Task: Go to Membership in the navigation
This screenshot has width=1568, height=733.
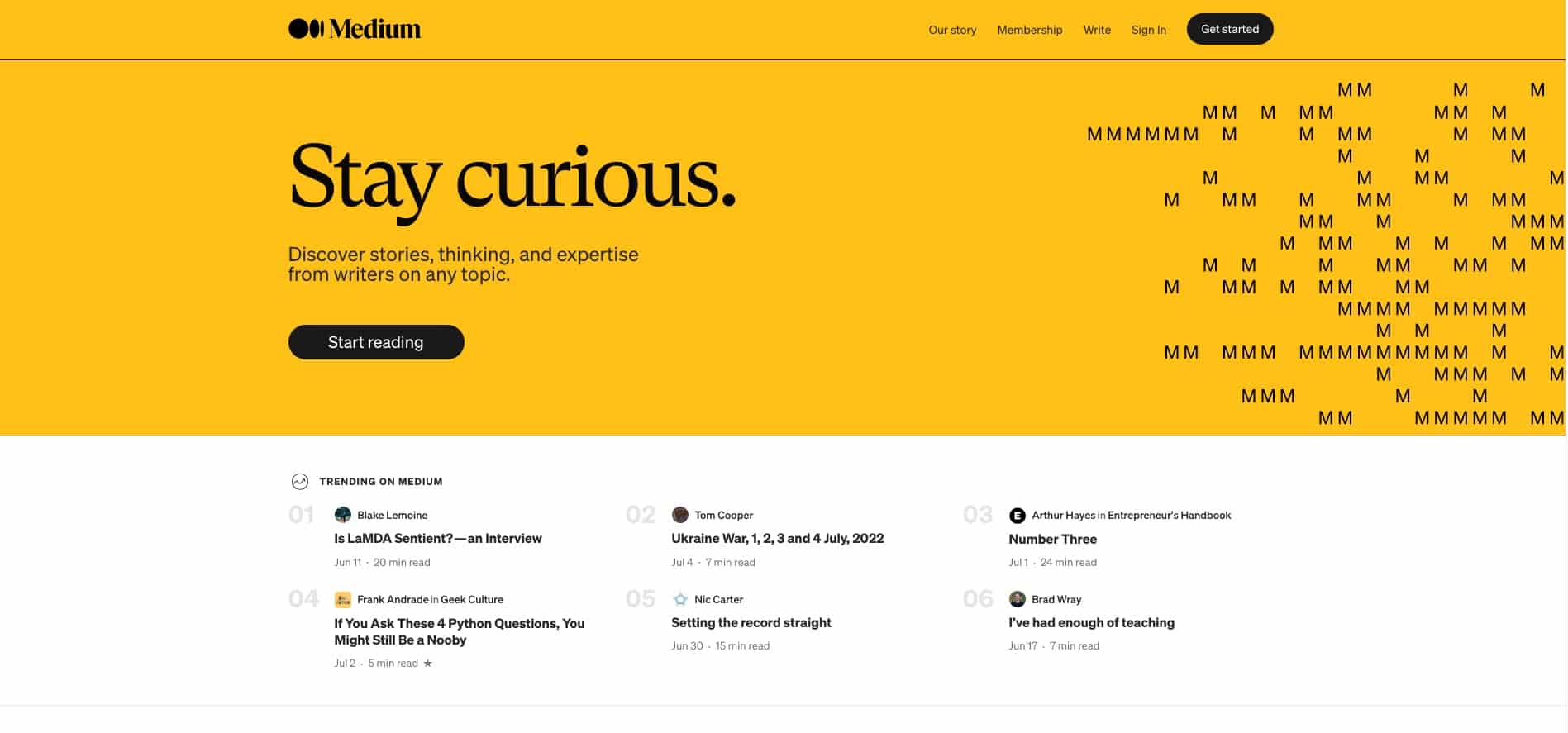Action: click(1030, 30)
